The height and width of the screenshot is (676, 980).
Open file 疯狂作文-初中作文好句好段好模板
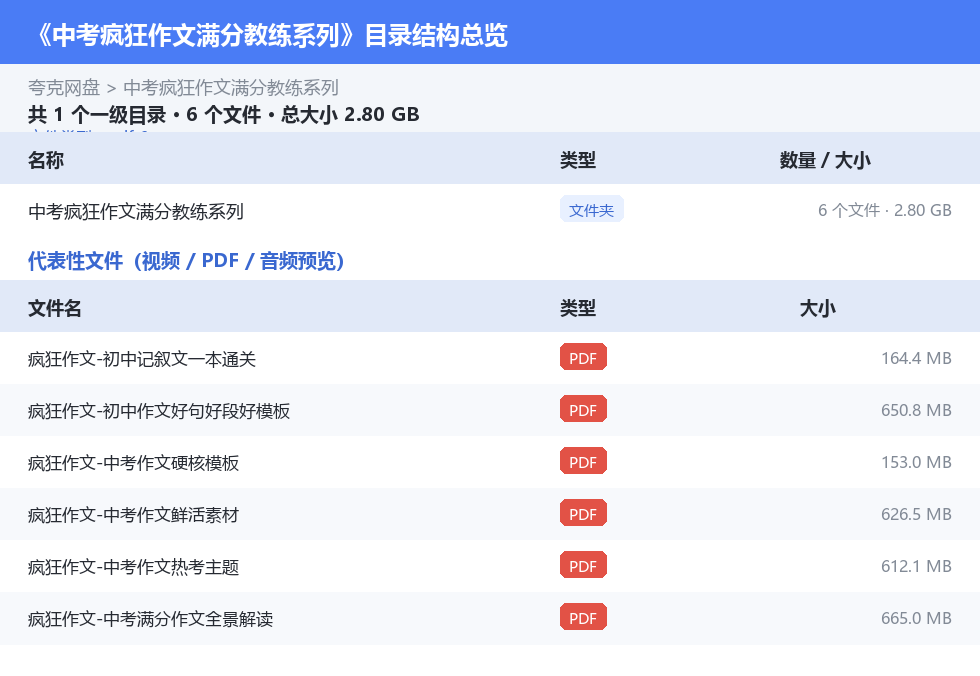pyautogui.click(x=159, y=410)
